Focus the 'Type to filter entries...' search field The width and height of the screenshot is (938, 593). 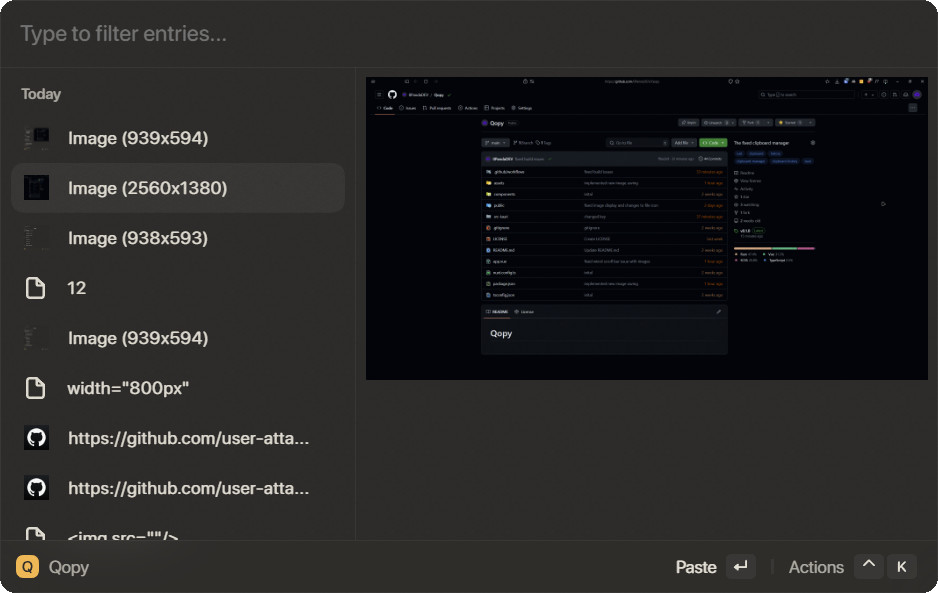point(469,34)
